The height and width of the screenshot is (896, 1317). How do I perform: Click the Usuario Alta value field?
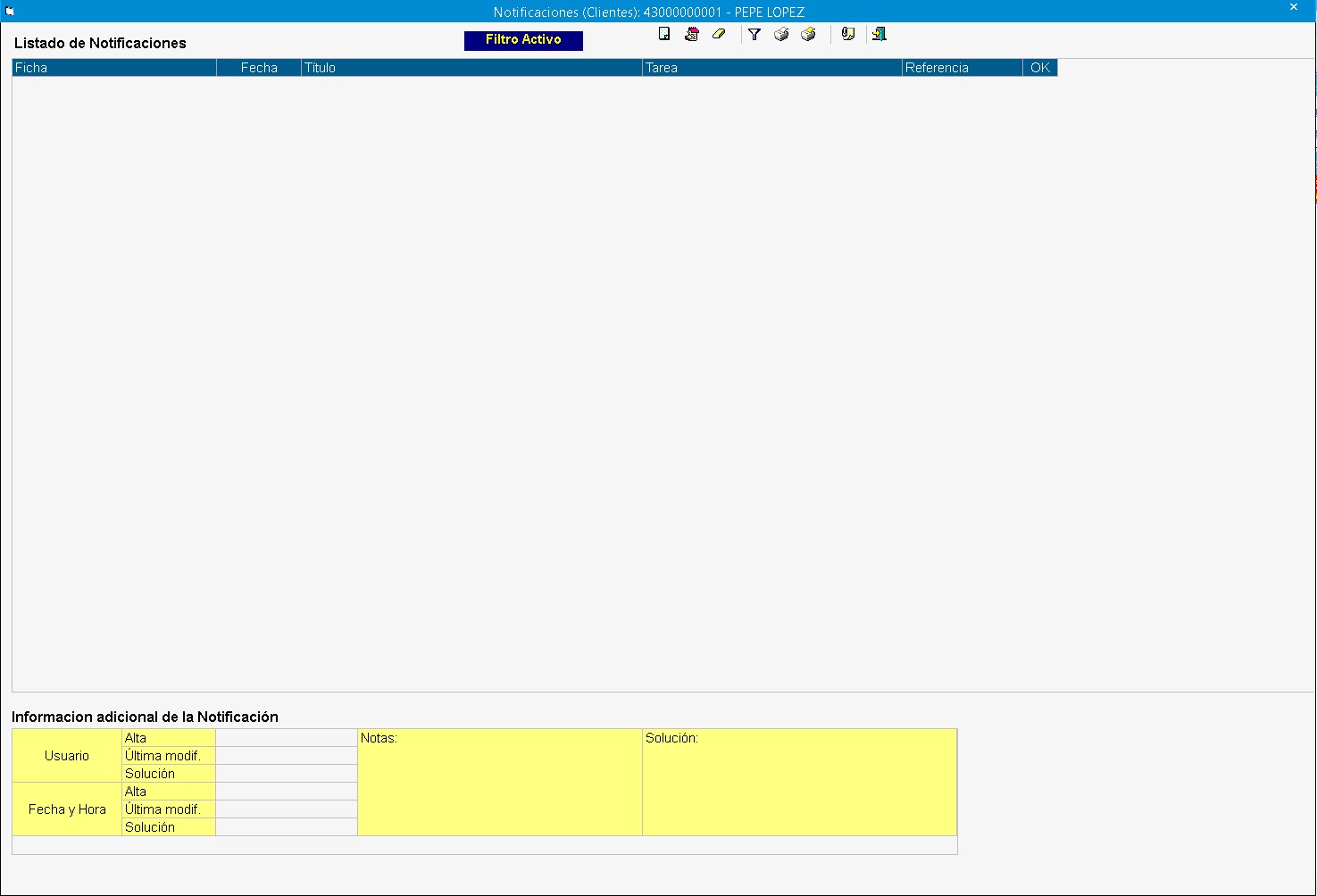pyautogui.click(x=286, y=738)
